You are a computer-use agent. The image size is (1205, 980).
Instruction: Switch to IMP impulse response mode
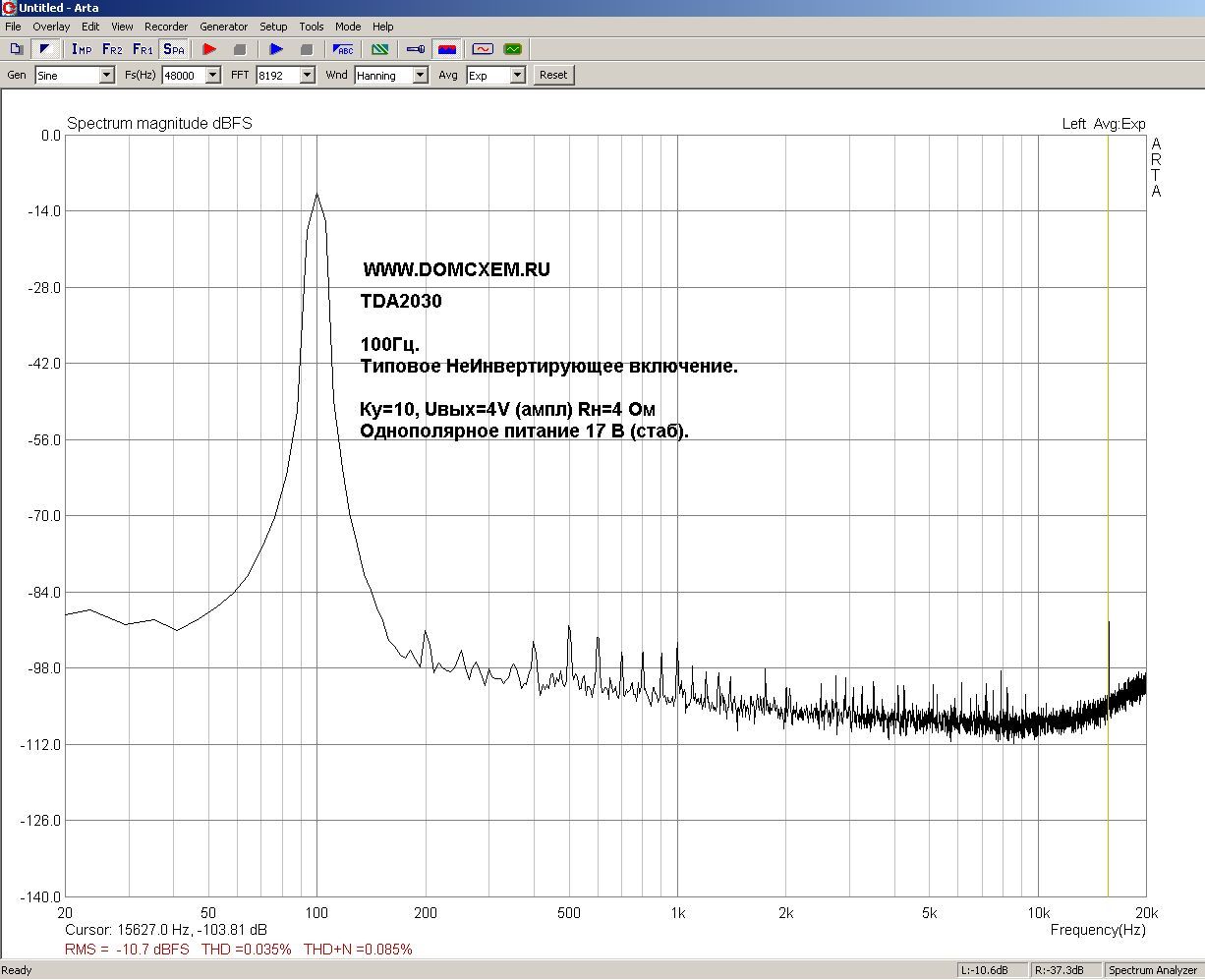point(82,48)
